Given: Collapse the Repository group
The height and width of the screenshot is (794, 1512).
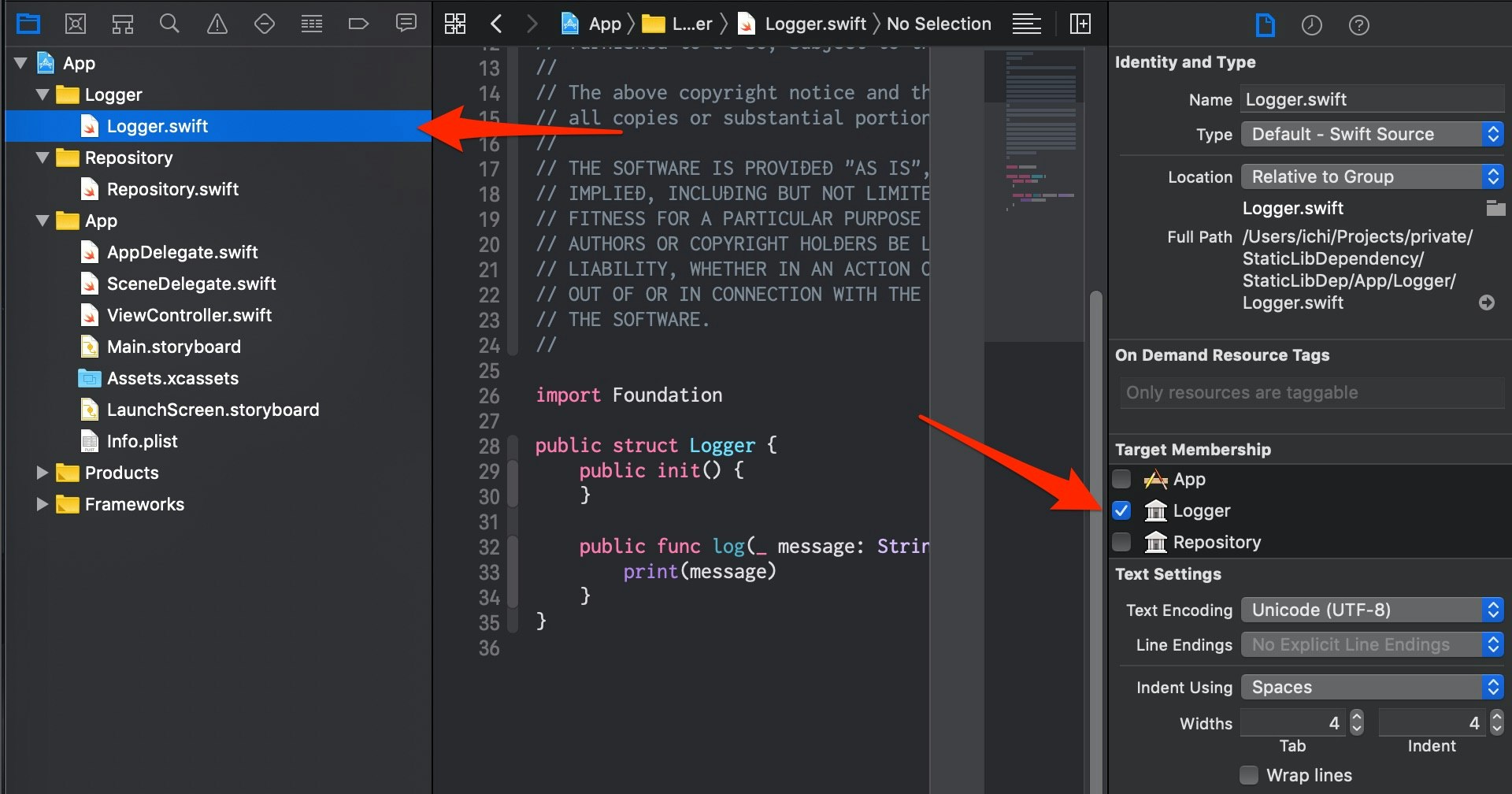Looking at the screenshot, I should point(43,158).
